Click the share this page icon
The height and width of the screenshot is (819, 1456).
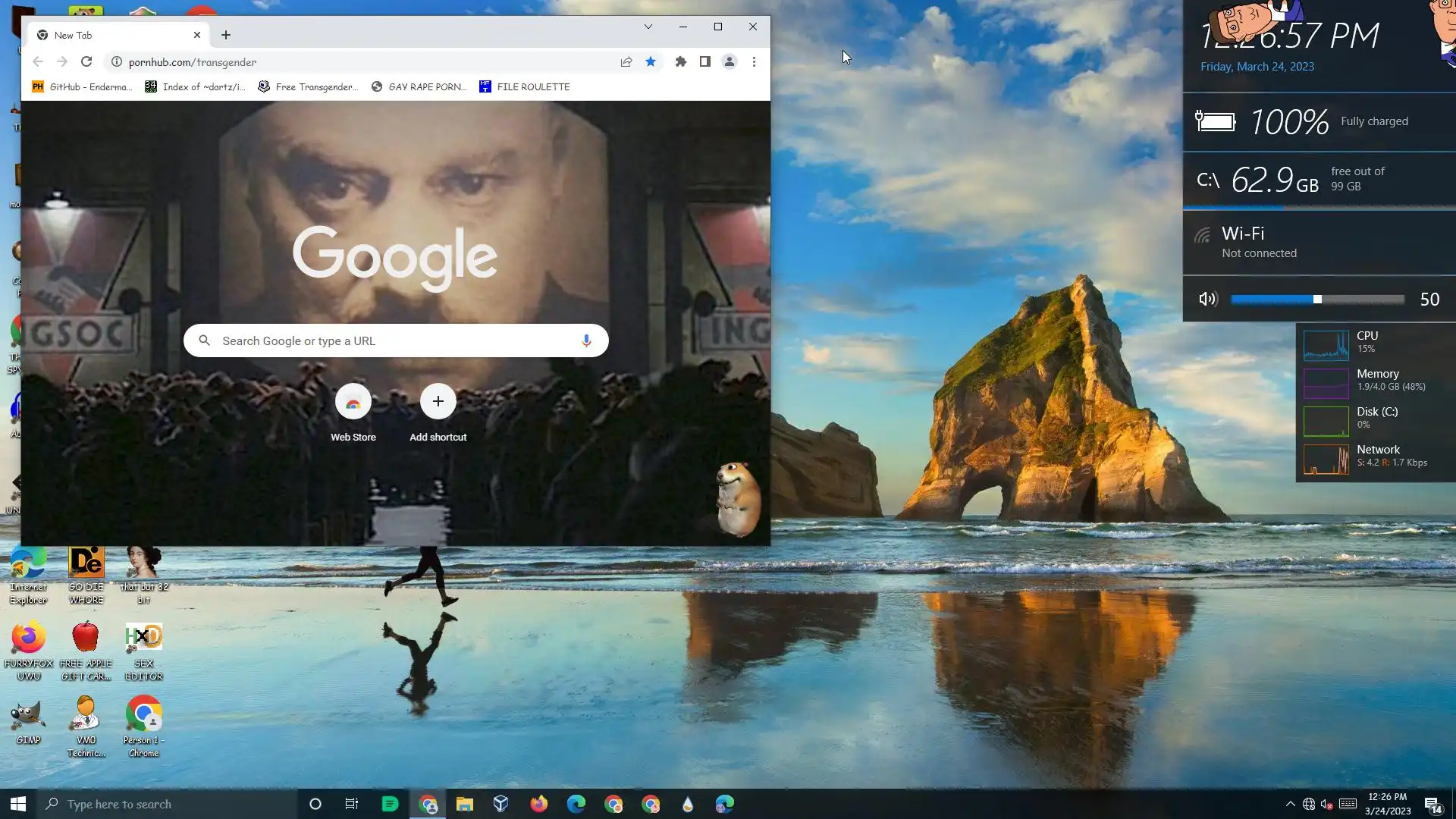point(626,61)
